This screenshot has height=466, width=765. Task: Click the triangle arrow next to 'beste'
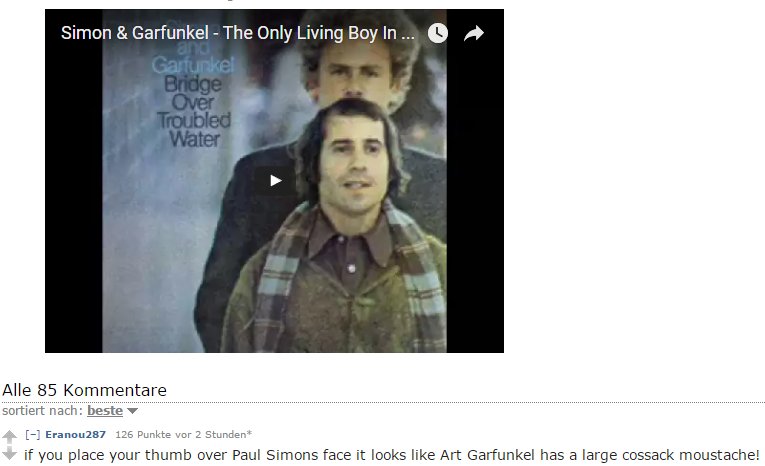pyautogui.click(x=132, y=411)
